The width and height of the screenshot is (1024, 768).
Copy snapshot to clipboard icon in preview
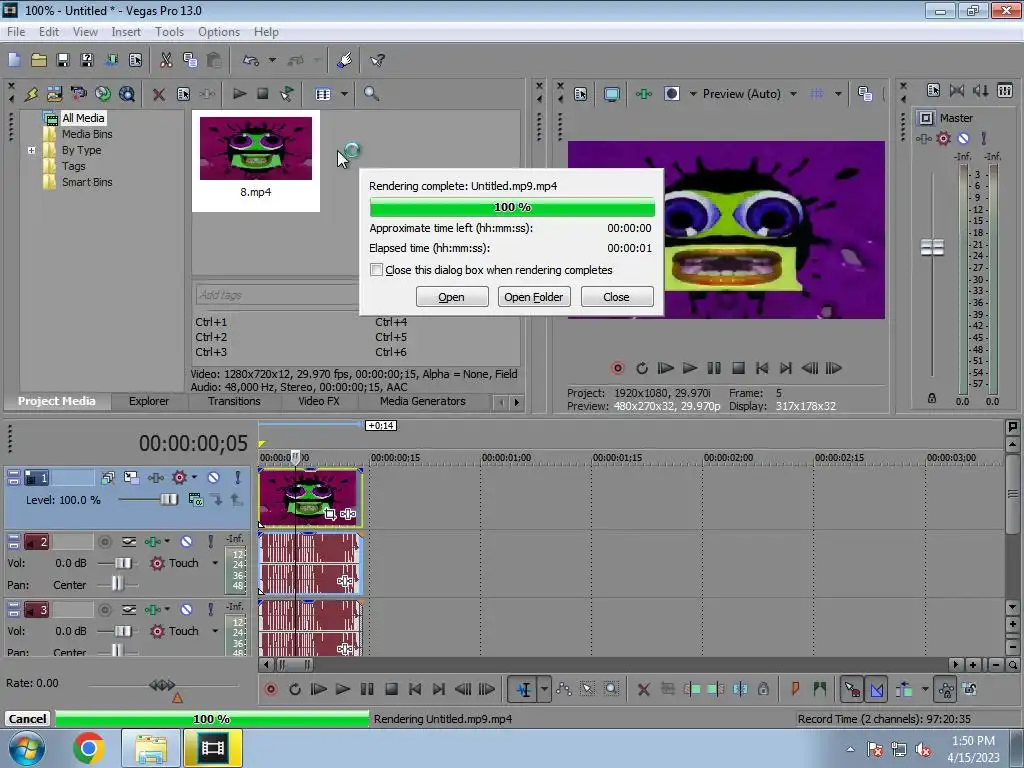[865, 94]
